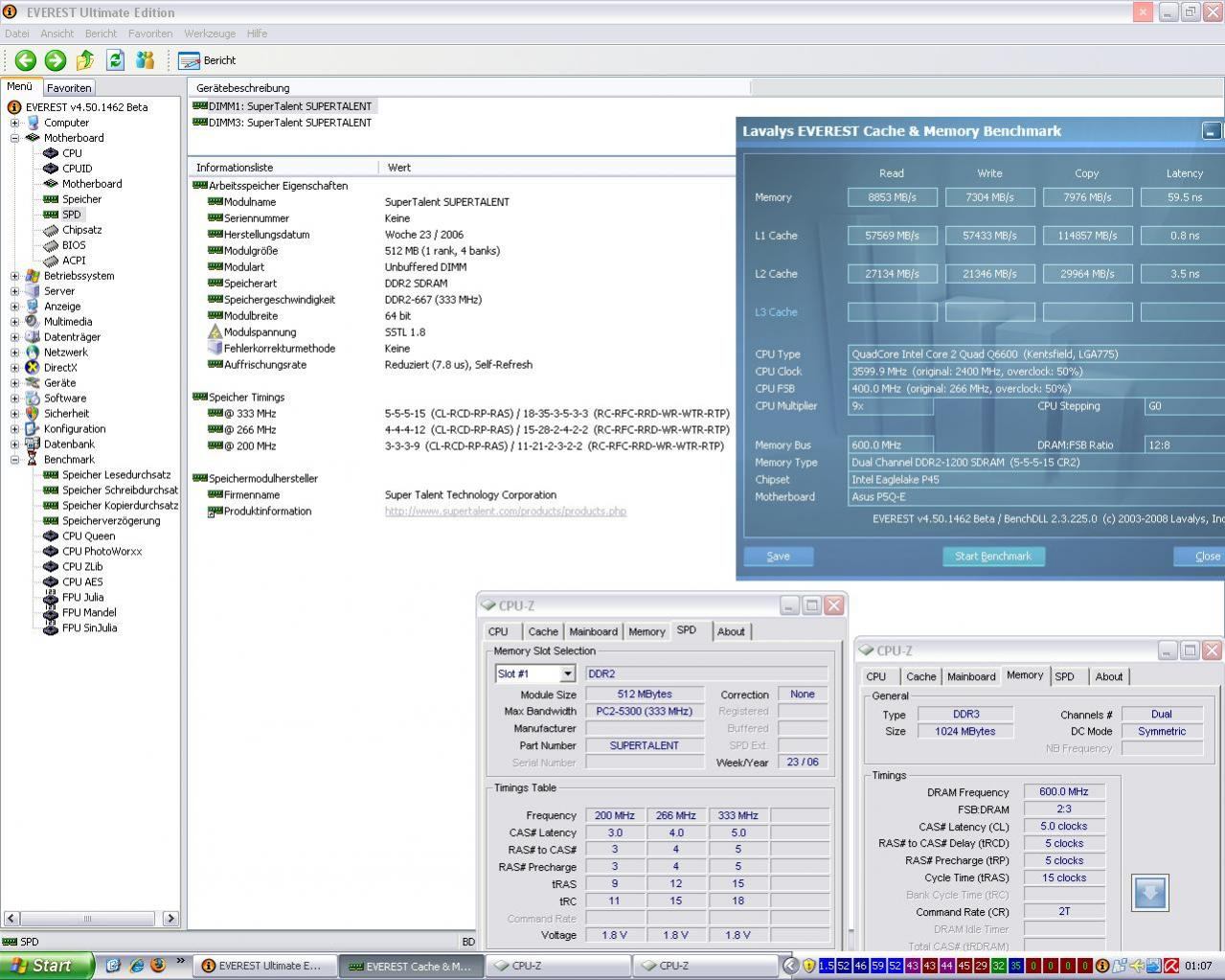Open the Hilfe menu
Viewport: 1225px width, 980px height.
(257, 34)
